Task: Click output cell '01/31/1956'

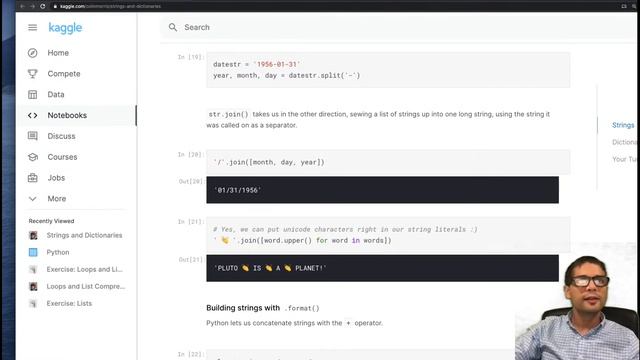Action: point(382,190)
